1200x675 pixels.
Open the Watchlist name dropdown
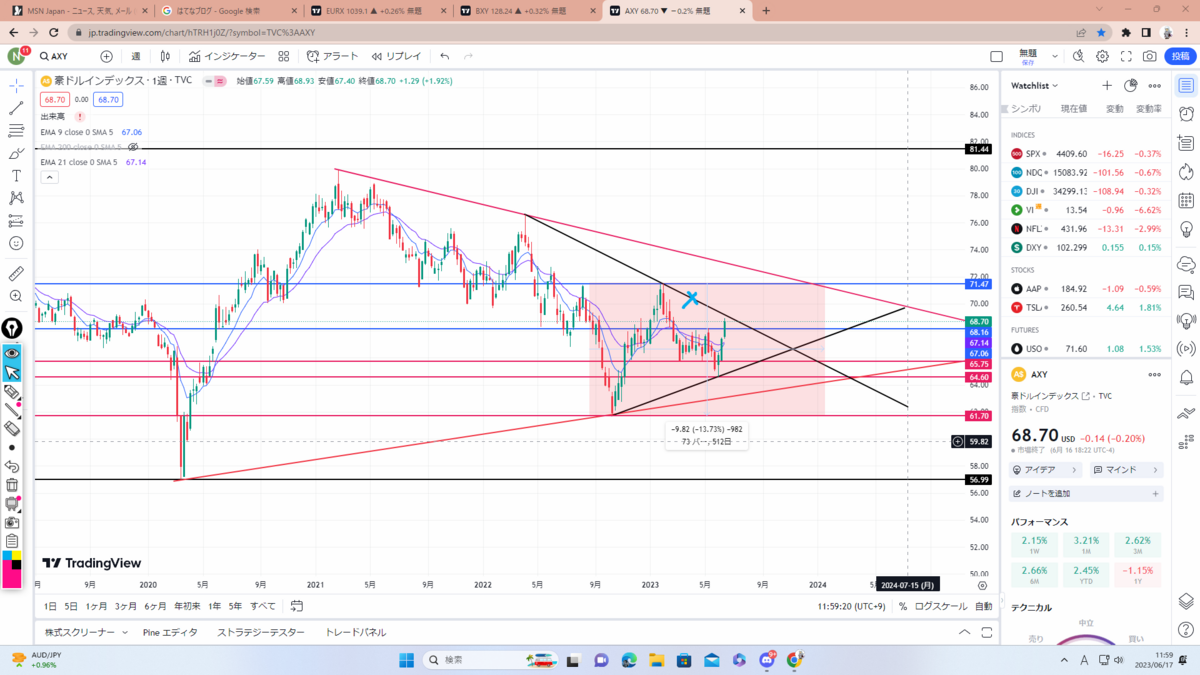tap(1035, 86)
